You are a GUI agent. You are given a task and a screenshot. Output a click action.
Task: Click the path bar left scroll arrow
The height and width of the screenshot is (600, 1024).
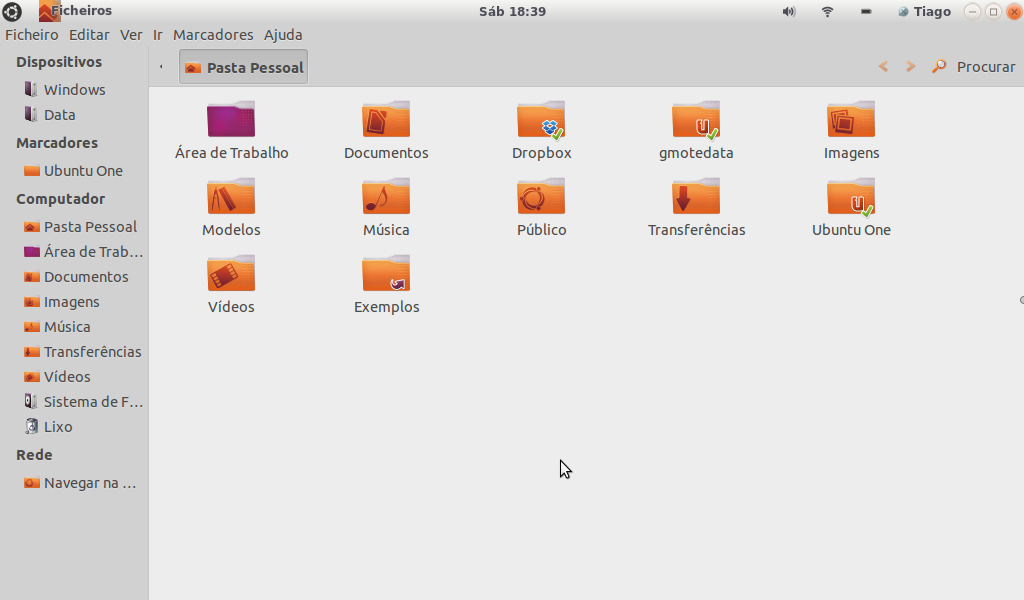[x=161, y=67]
